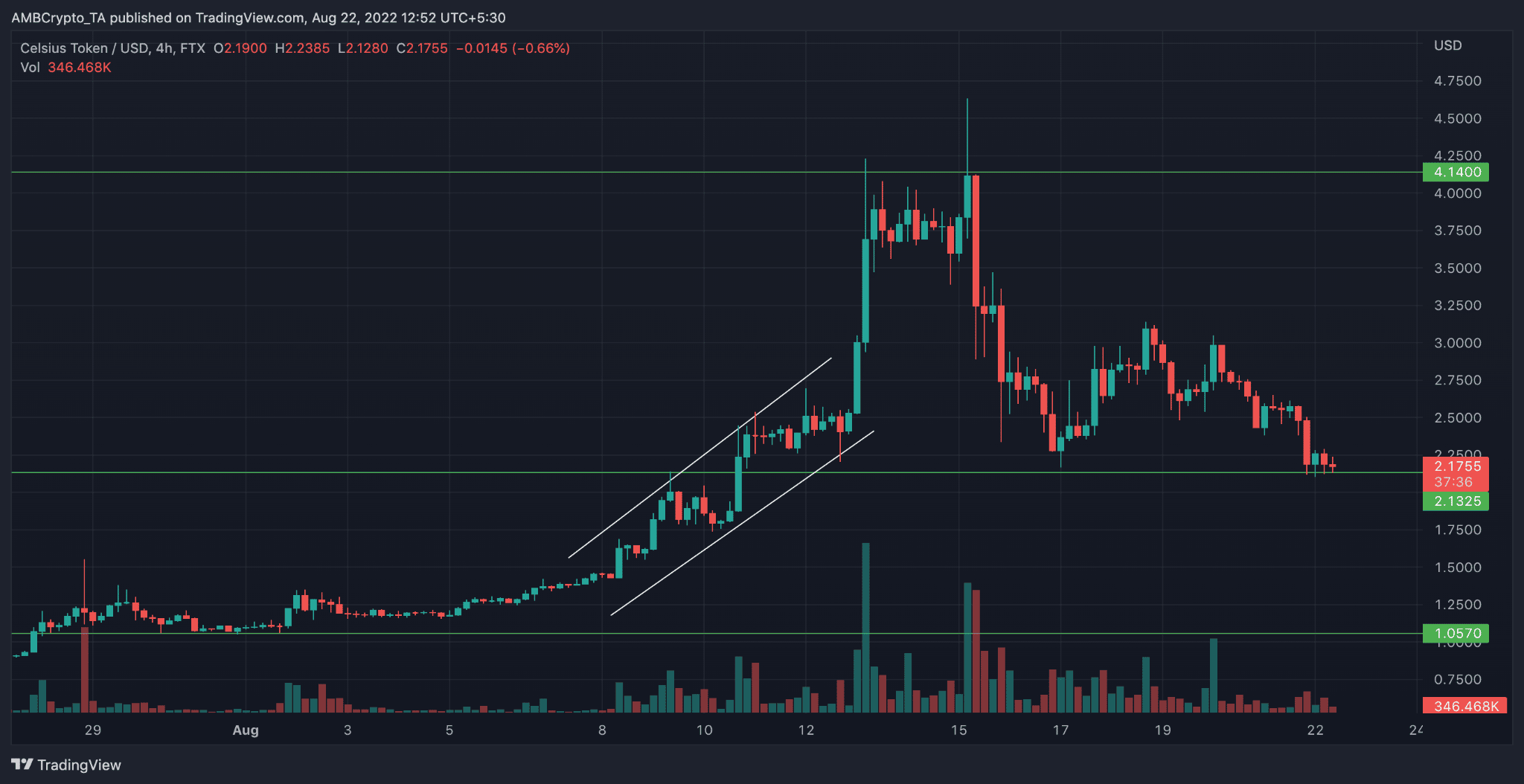Click the AMBCrypto_TA published header text
Image resolution: width=1524 pixels, height=784 pixels.
point(258,17)
